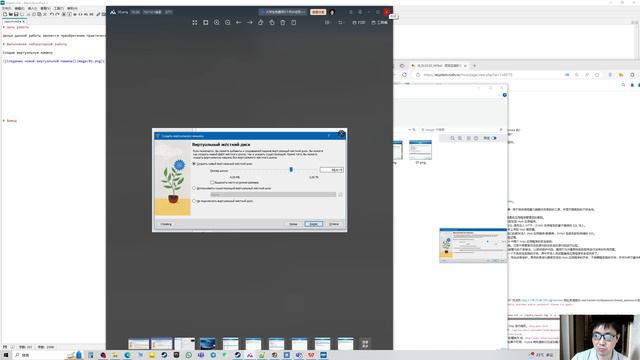Open WhatsApp from the taskbar
This screenshot has height=360, width=640.
[189, 355]
